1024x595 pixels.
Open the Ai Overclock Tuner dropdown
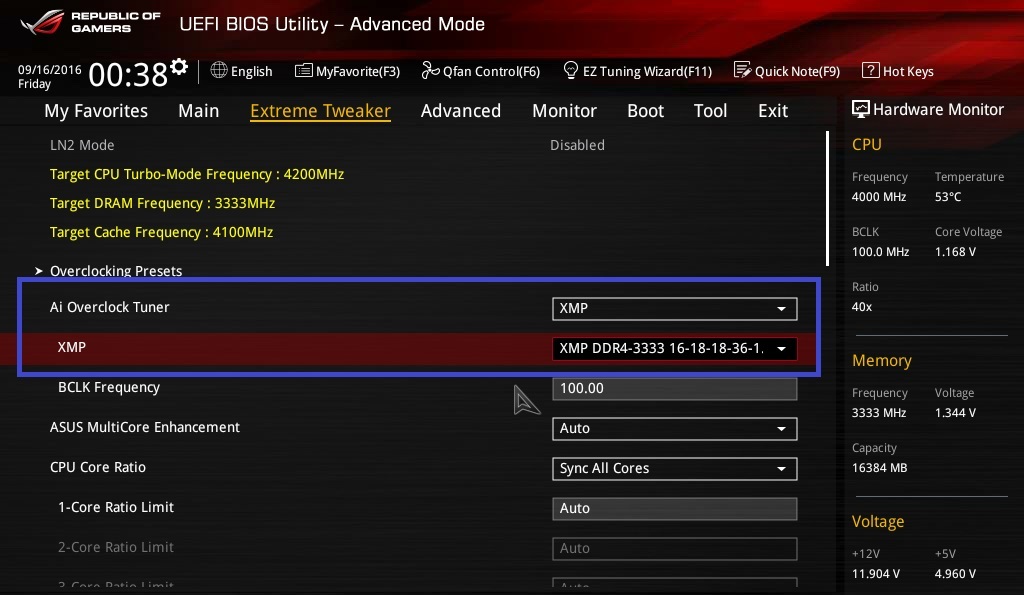tap(675, 309)
